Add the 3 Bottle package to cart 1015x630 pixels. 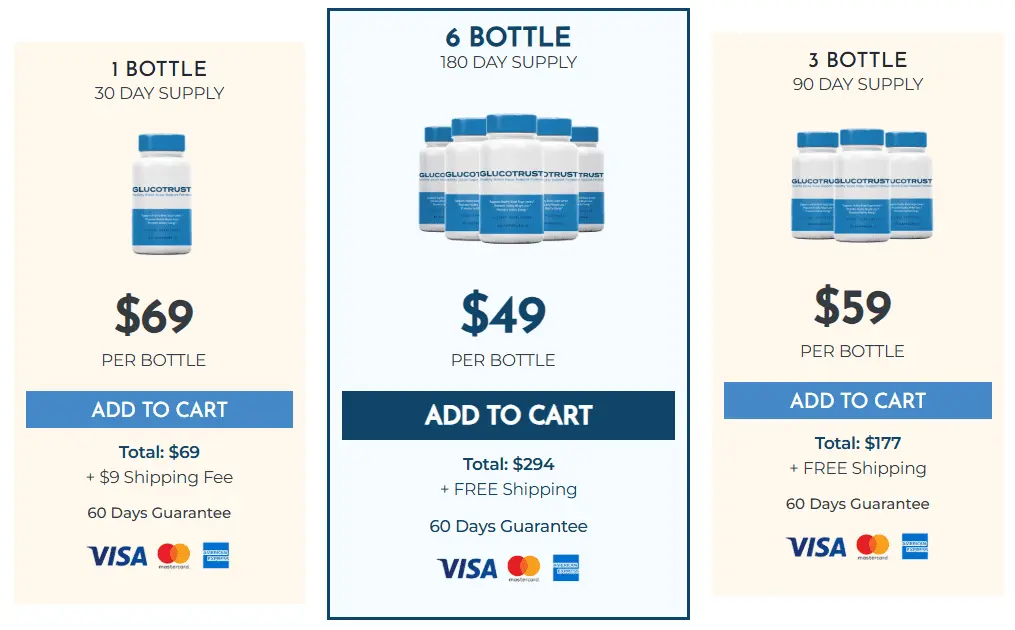coord(858,400)
